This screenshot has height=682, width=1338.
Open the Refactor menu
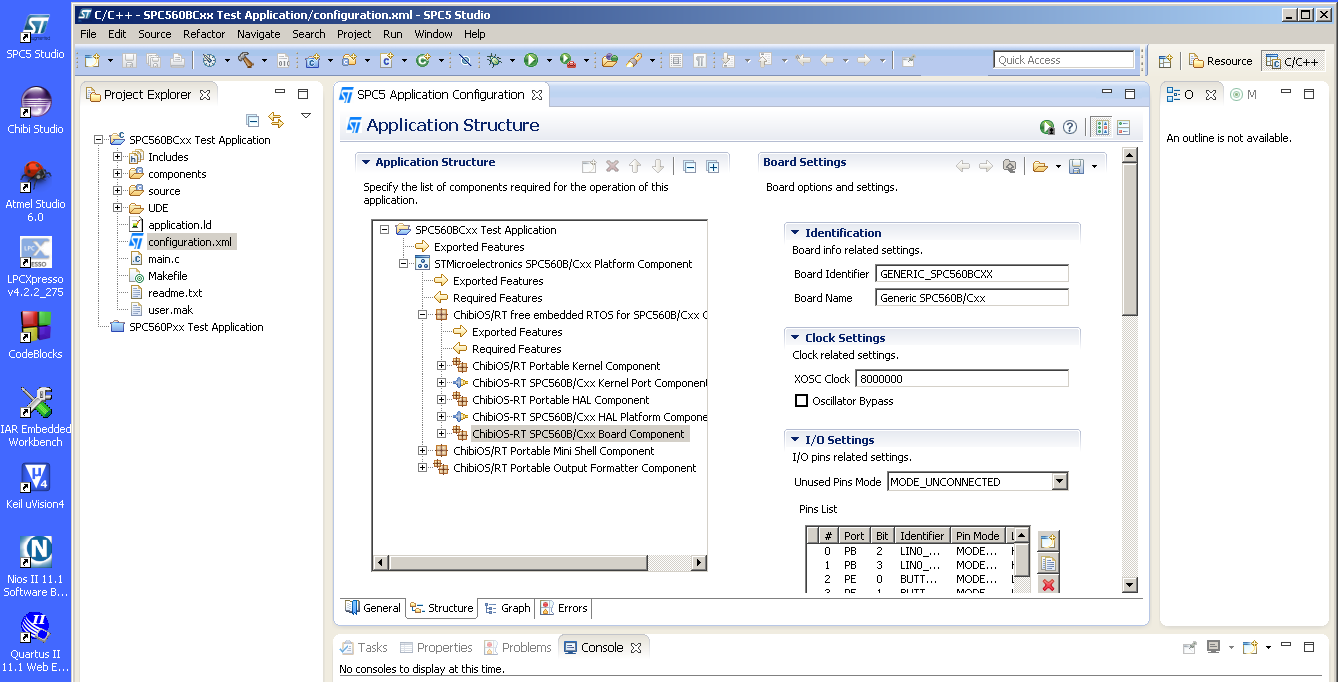(x=204, y=34)
